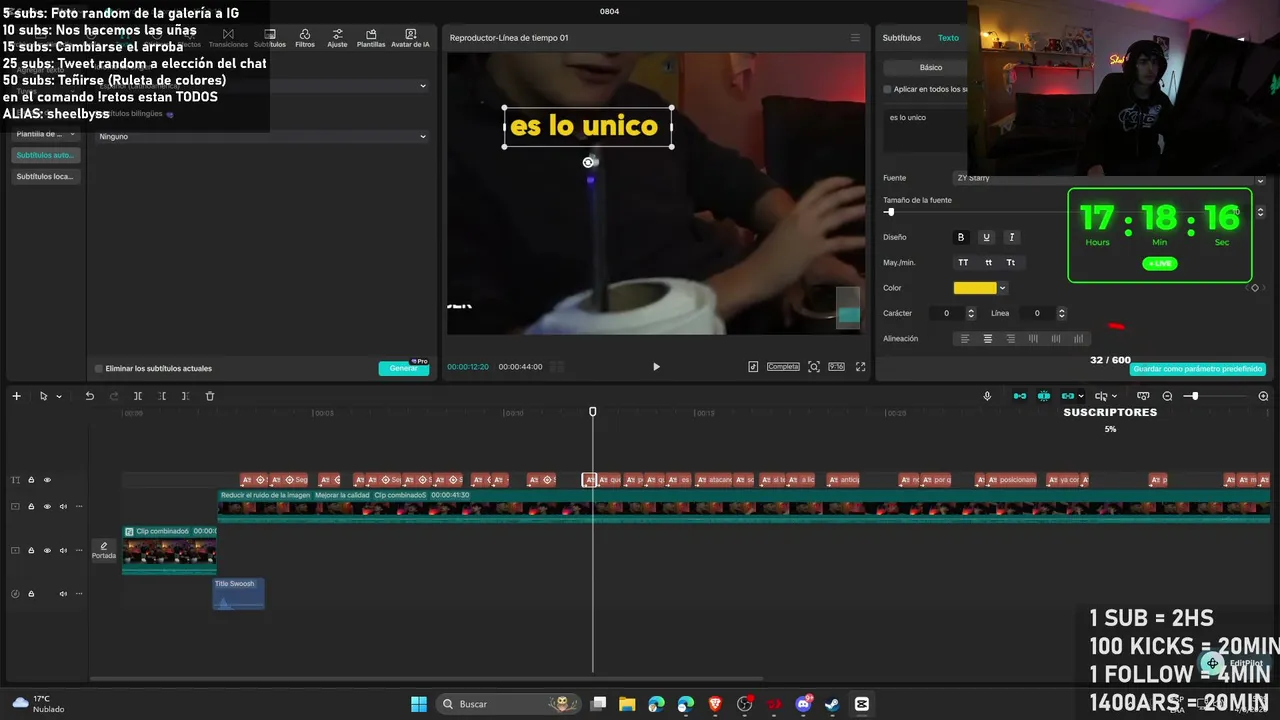Open the Avatar de IA tab

pos(410,38)
